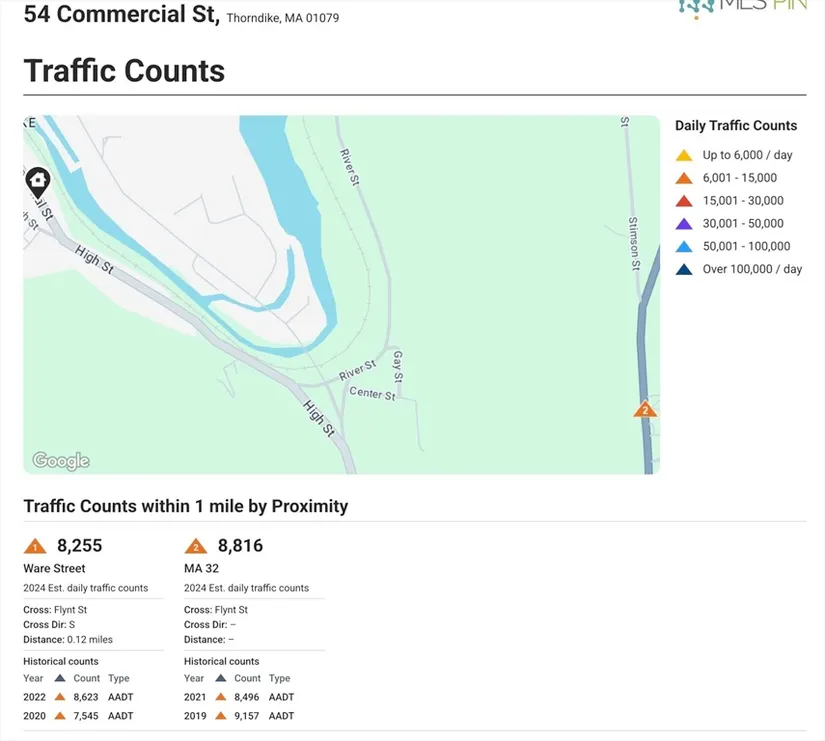Viewport: 825px width, 741px height.
Task: Click the house property marker on the map
Action: pyautogui.click(x=38, y=182)
